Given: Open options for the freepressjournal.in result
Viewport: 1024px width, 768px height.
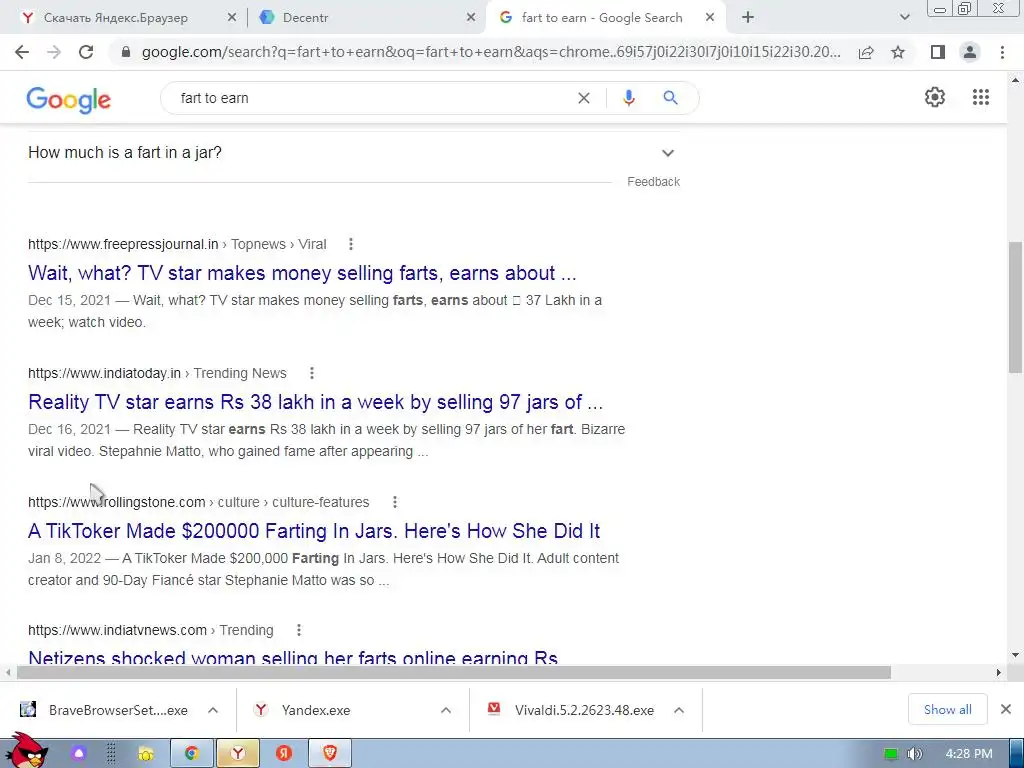Looking at the screenshot, I should tap(351, 244).
